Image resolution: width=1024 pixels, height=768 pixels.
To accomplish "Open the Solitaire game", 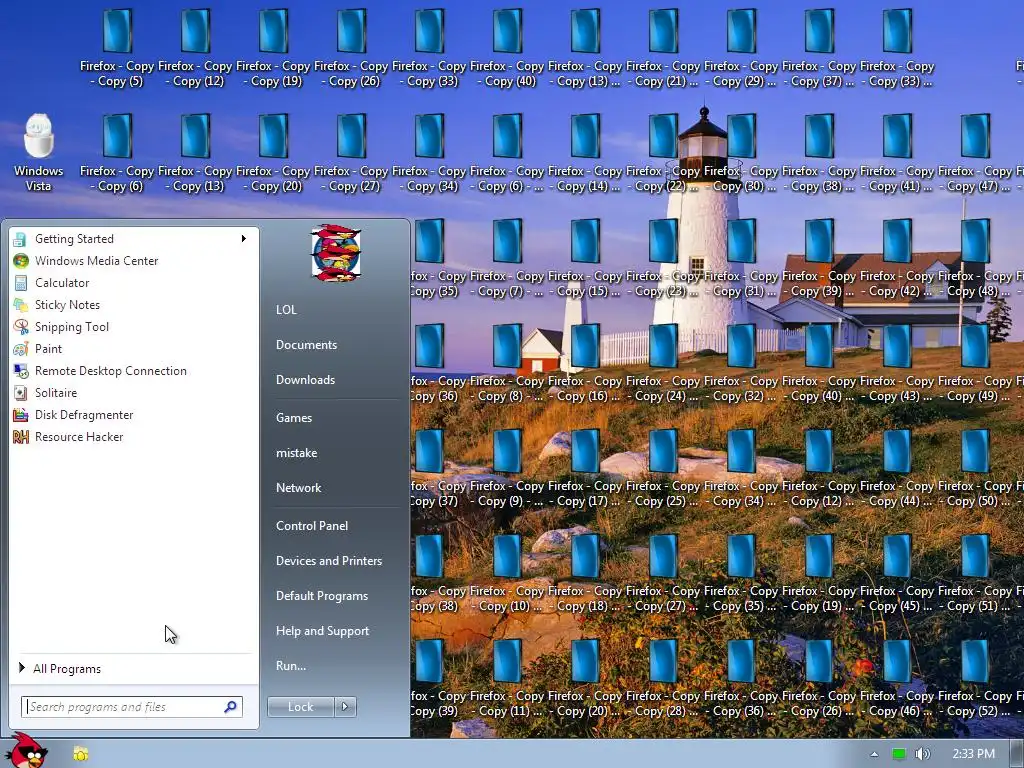I will [x=134, y=392].
